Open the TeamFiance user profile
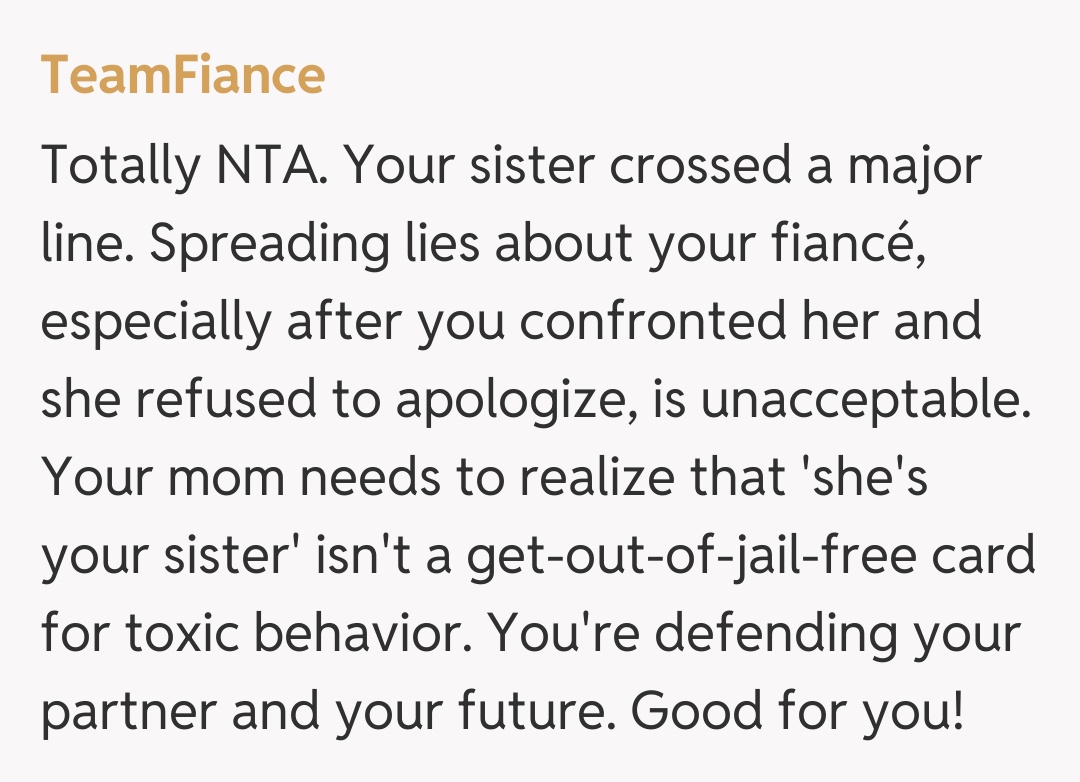The height and width of the screenshot is (782, 1080). 183,75
